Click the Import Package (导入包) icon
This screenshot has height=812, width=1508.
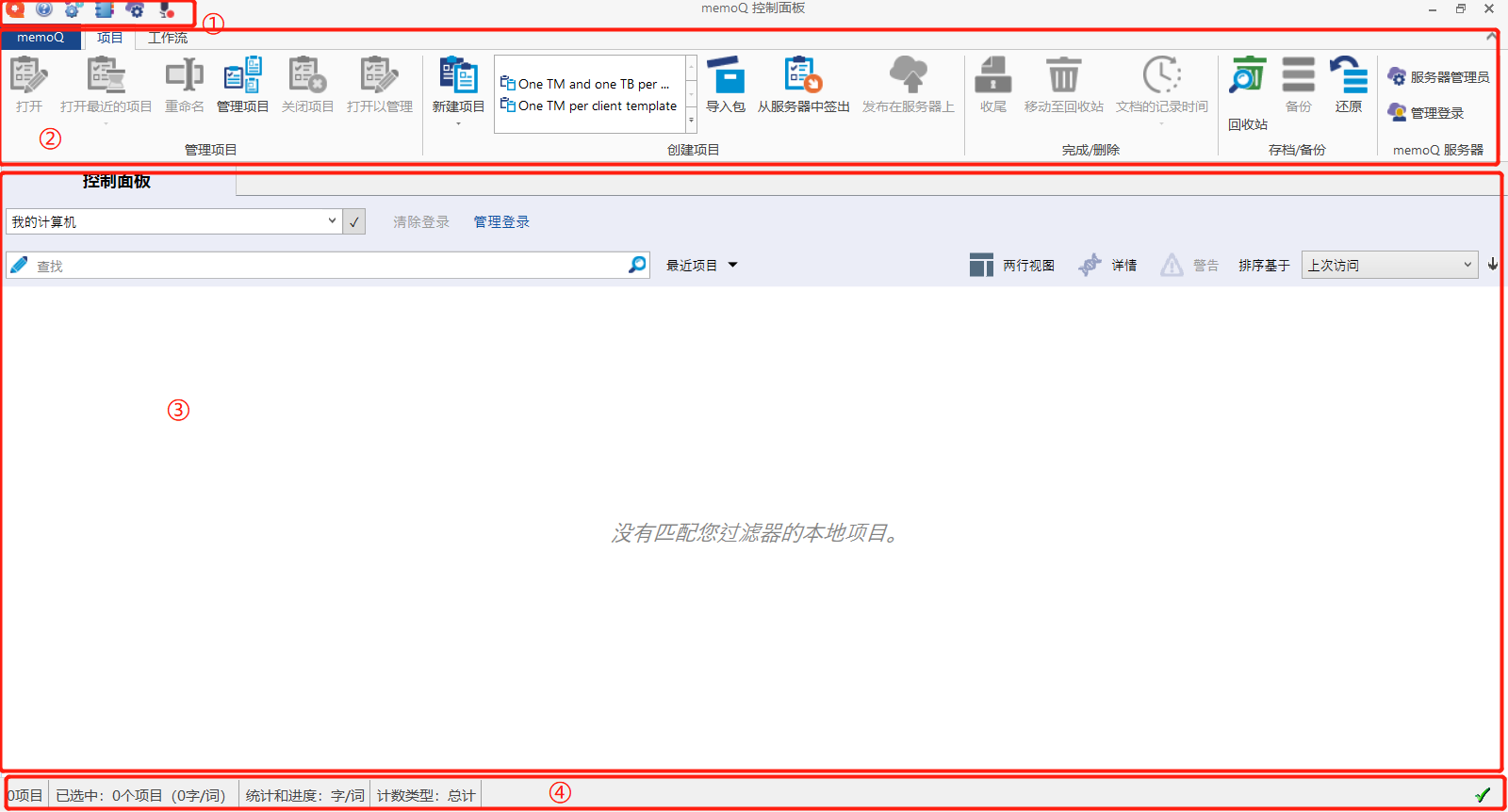(x=725, y=76)
